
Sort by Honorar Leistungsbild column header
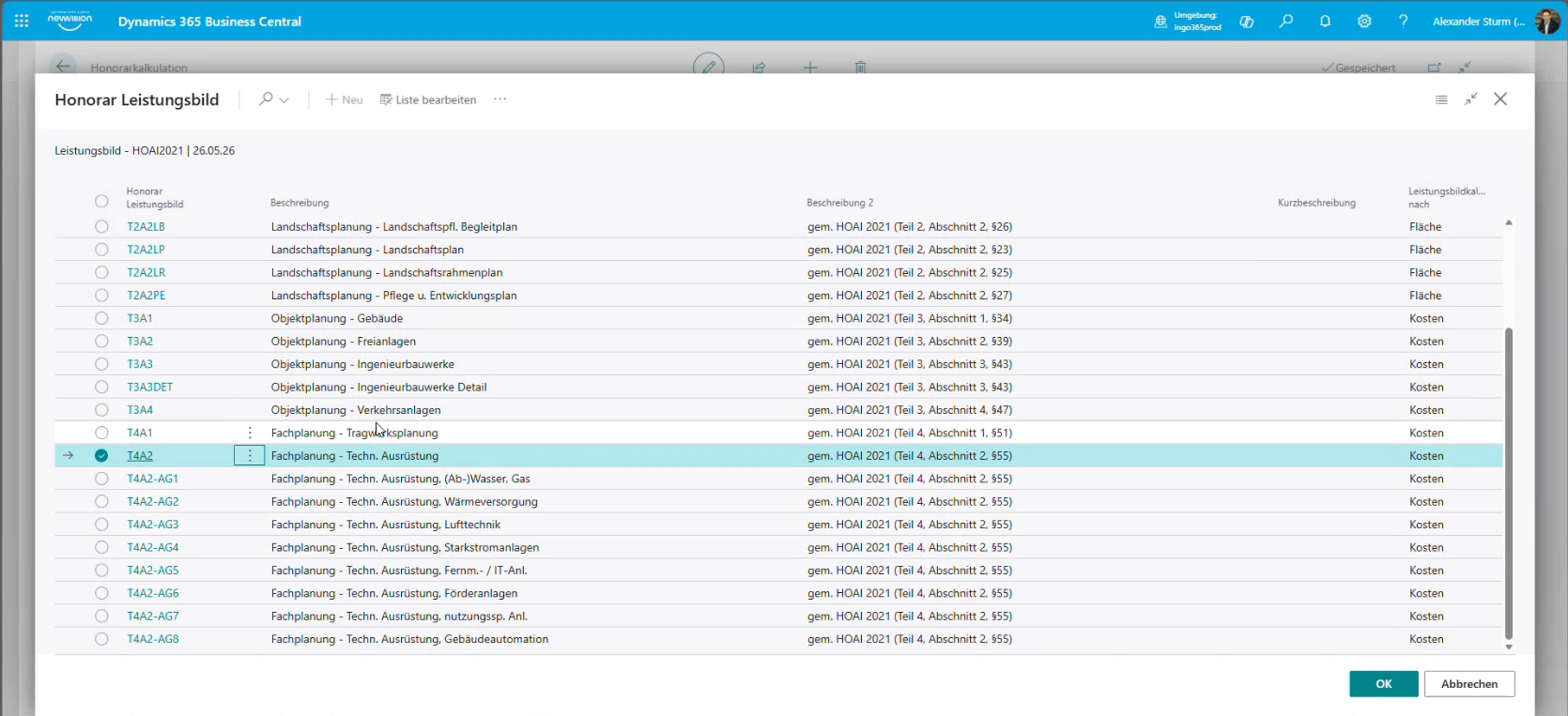point(155,197)
